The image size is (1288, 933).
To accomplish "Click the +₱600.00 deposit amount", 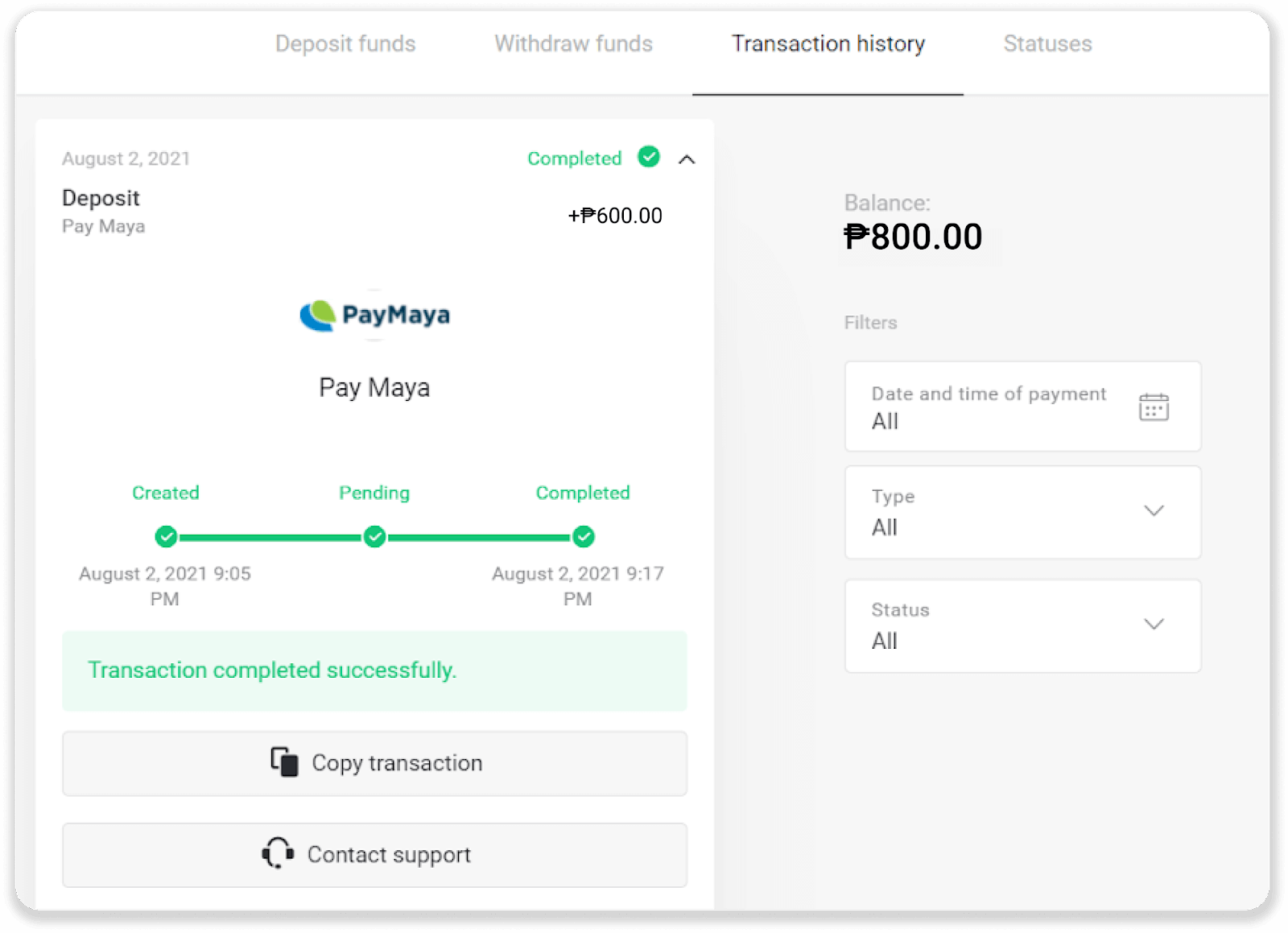I will (615, 216).
